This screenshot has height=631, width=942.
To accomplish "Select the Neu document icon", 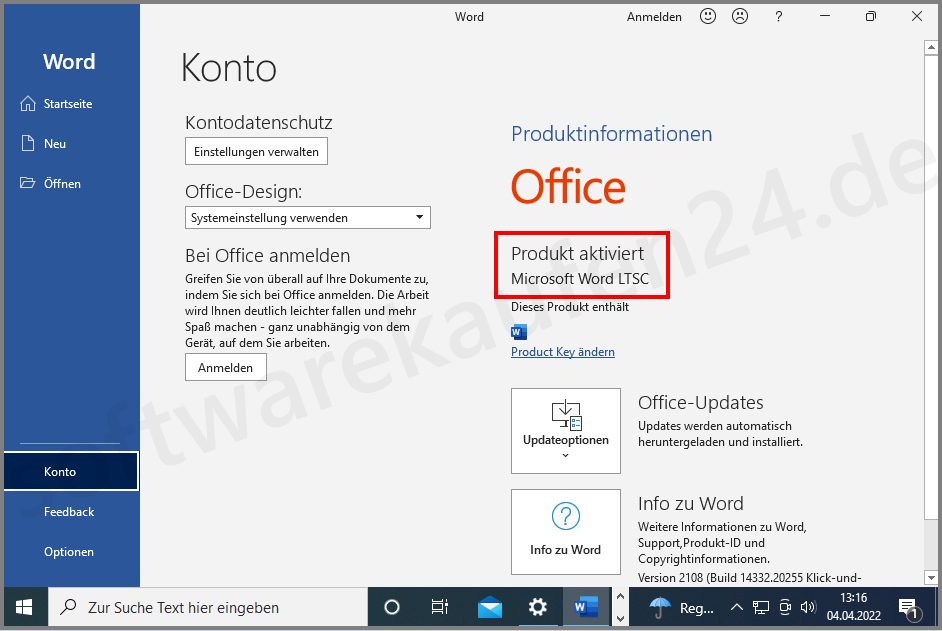I will click(x=27, y=143).
